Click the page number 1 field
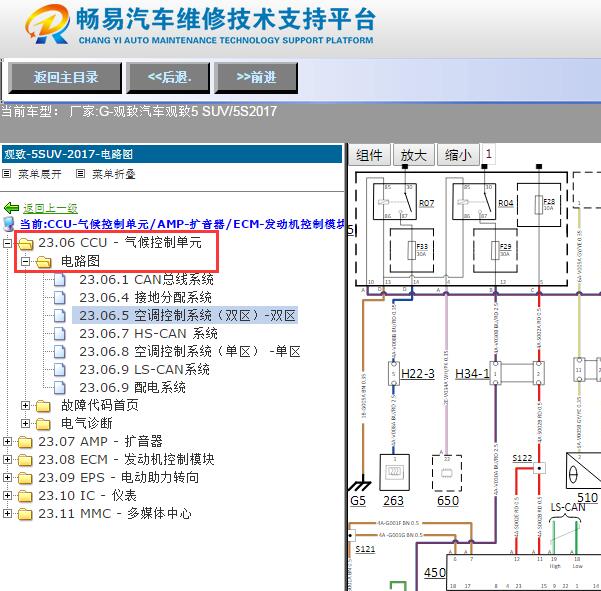 (x=488, y=154)
